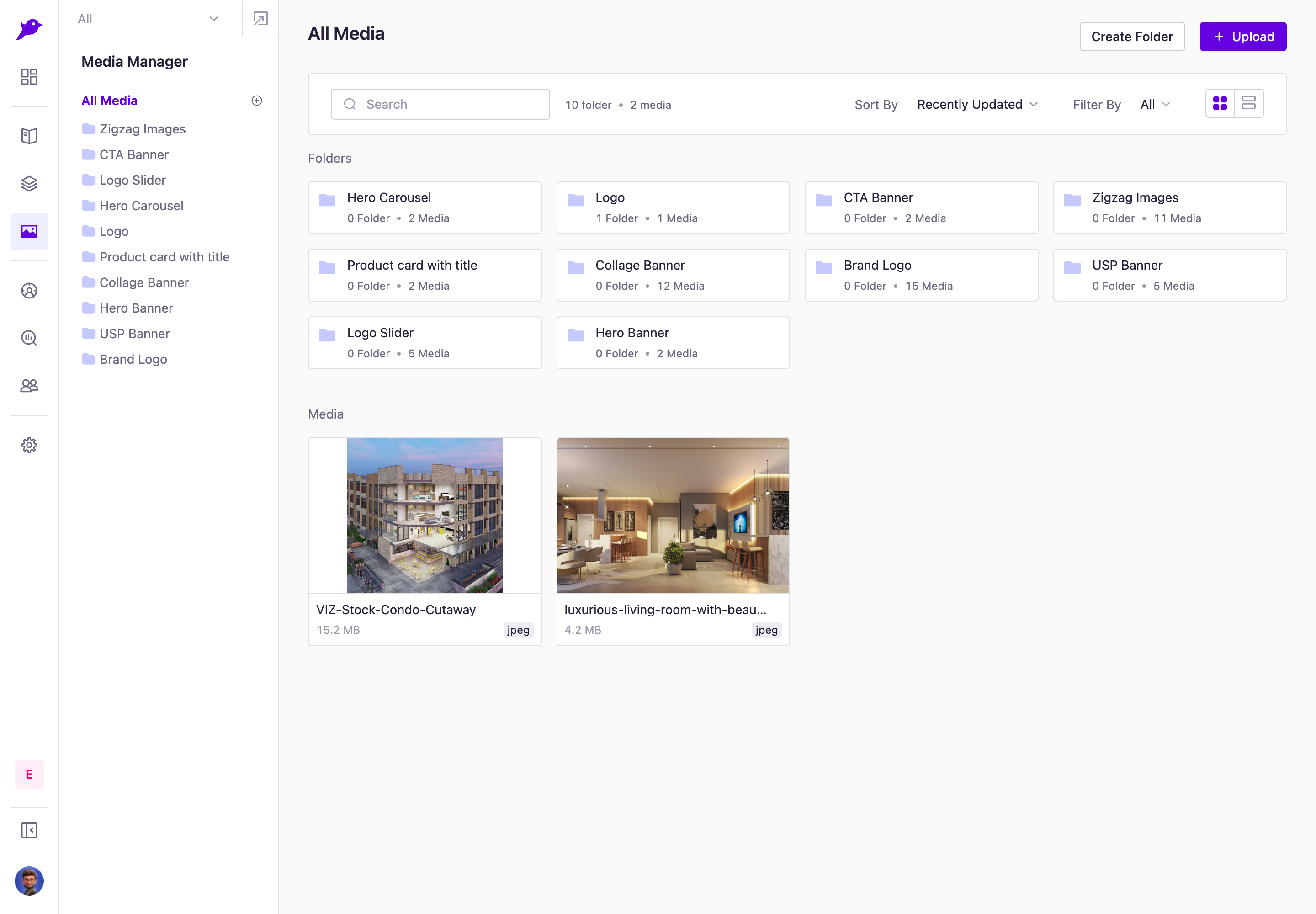Click the Search input field
Screen dimensions: 1316x914
click(x=440, y=104)
